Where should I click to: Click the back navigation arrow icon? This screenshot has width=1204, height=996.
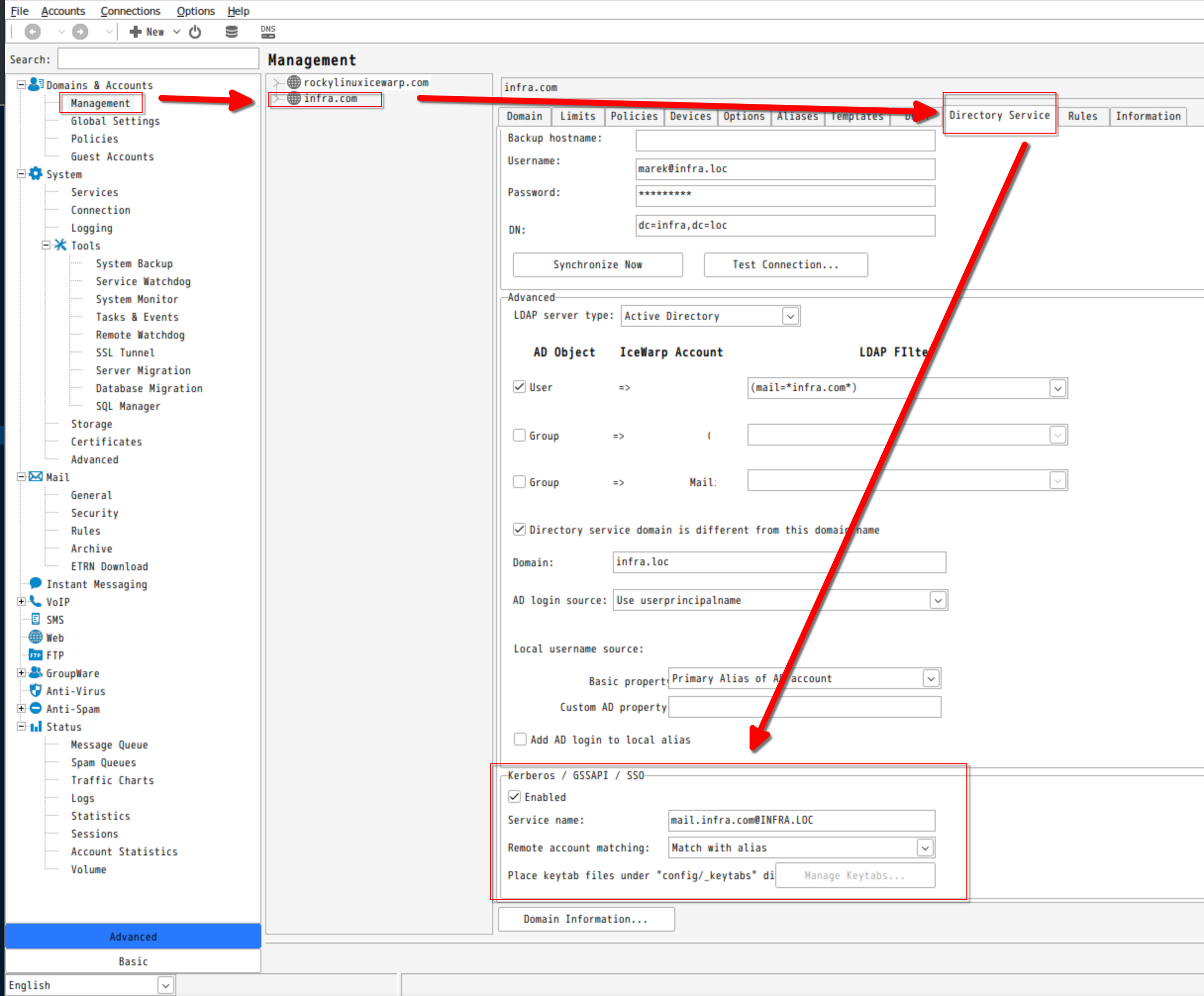coord(33,32)
